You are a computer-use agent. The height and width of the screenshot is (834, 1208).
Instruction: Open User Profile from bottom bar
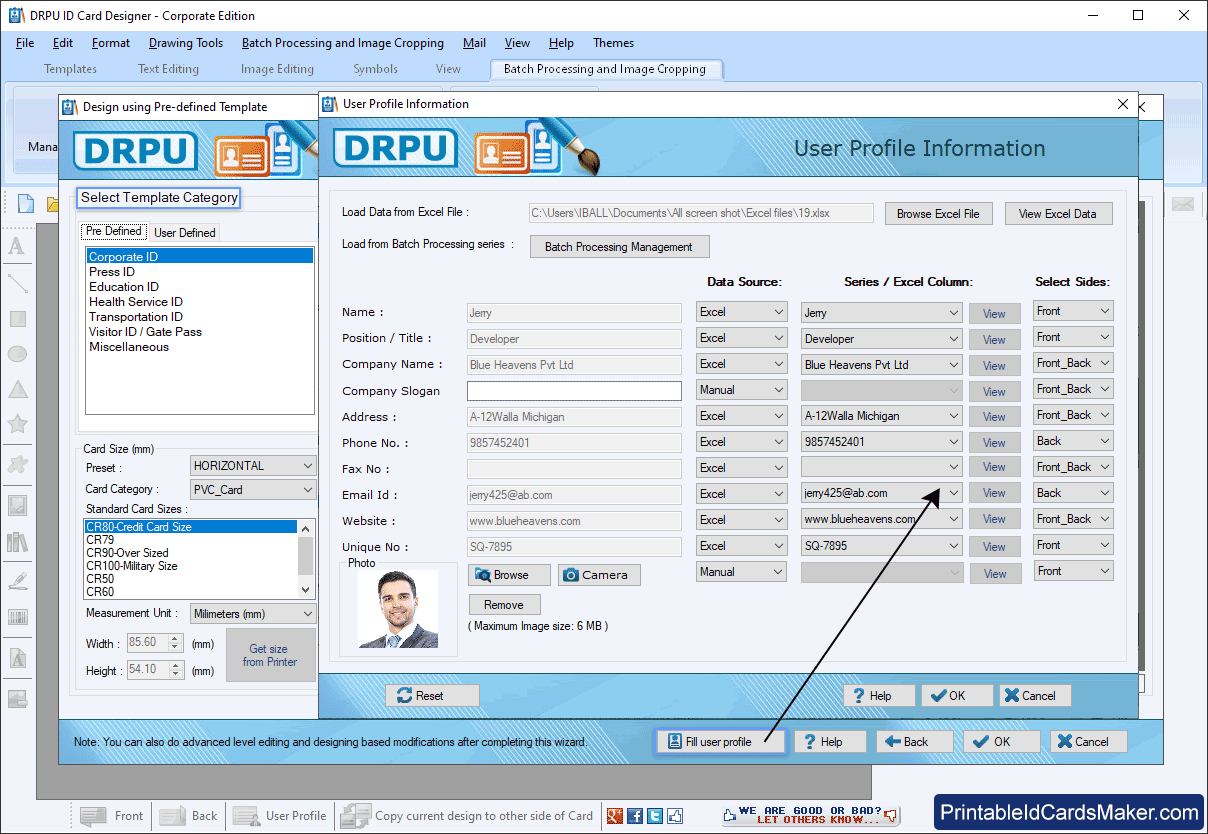coord(280,816)
